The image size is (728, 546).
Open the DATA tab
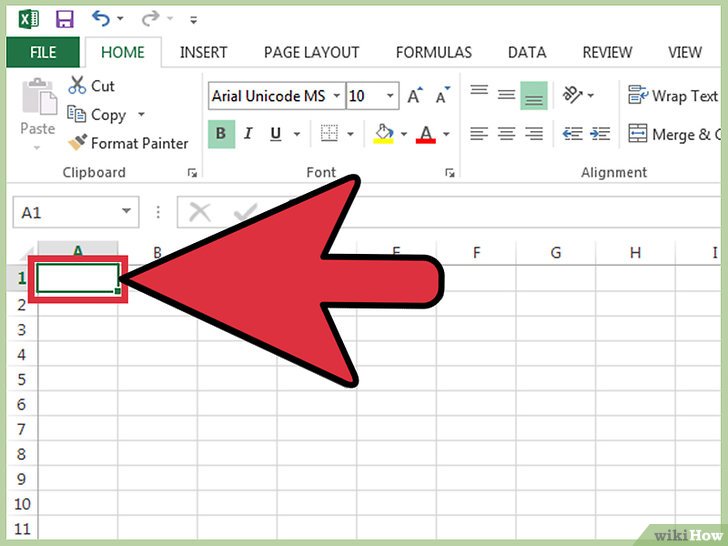click(527, 52)
